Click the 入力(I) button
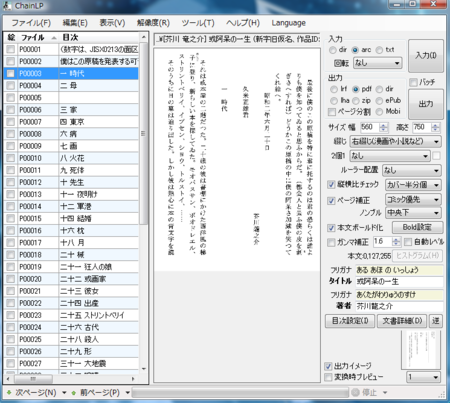 [426, 56]
